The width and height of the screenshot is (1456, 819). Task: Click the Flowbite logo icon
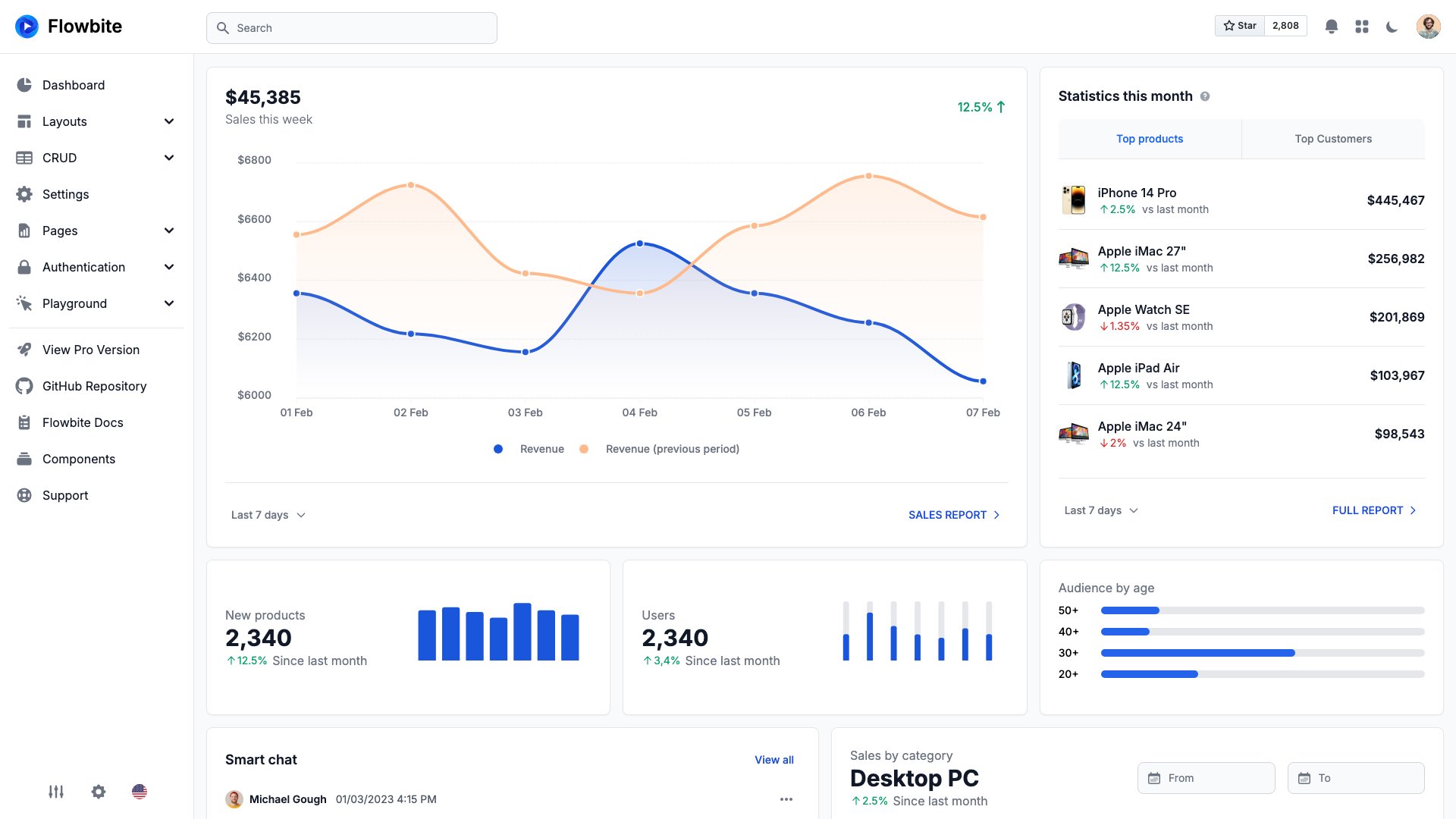[x=27, y=26]
